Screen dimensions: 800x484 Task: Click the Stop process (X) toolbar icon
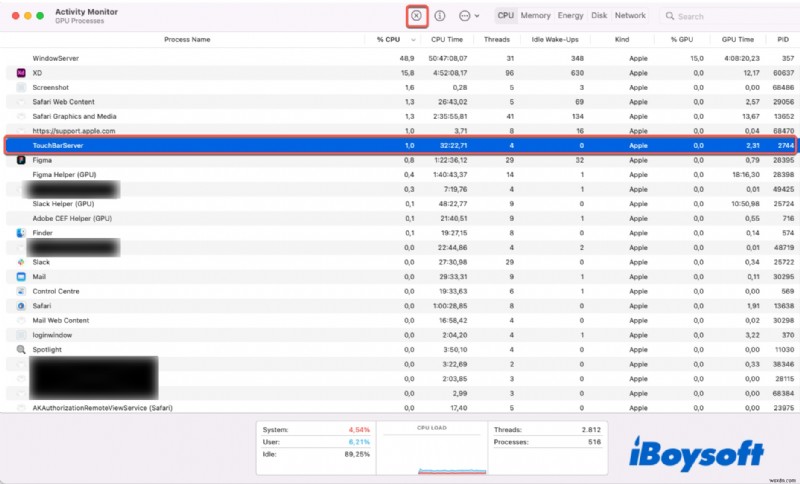(416, 16)
